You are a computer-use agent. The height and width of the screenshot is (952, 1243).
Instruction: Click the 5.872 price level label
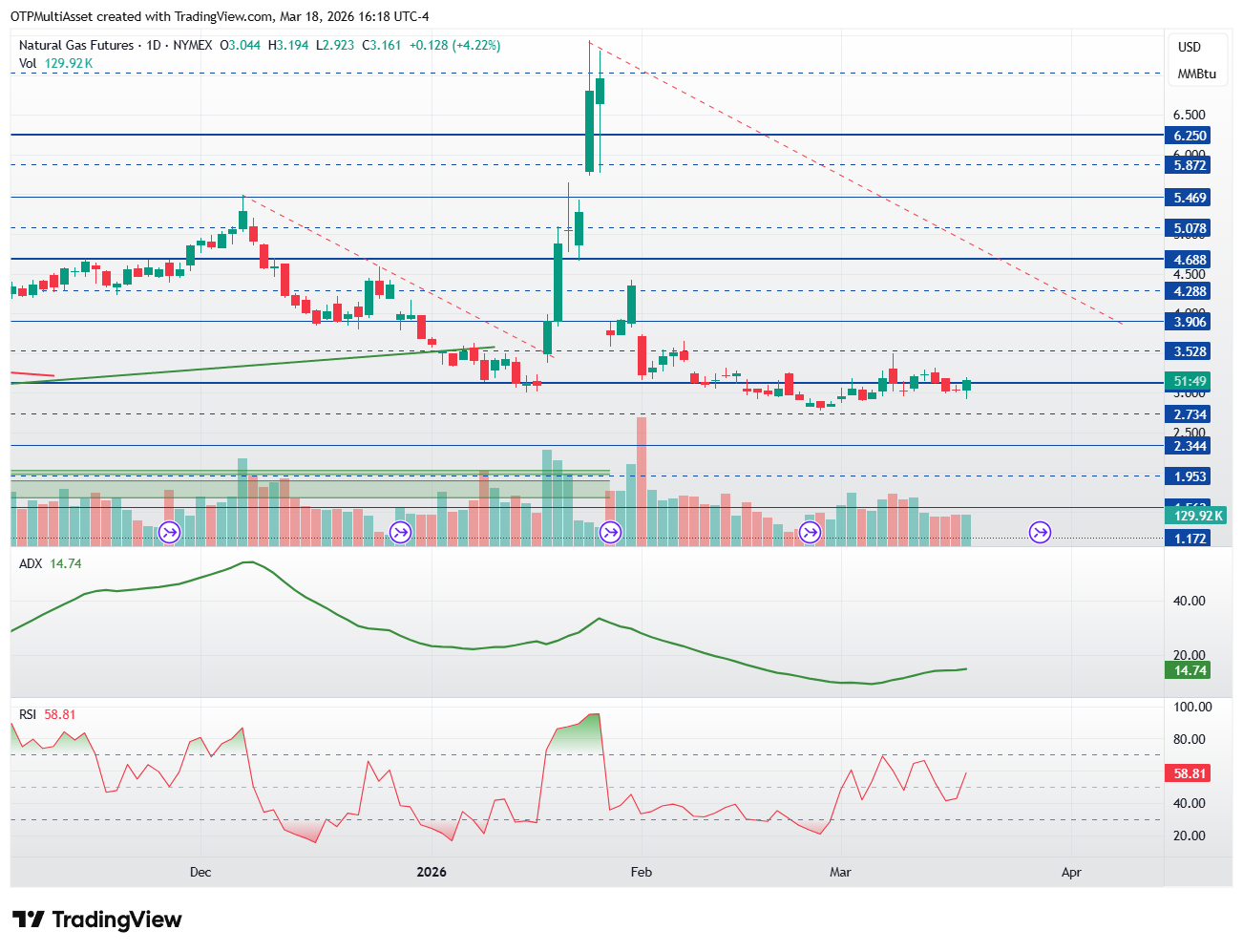coord(1190,165)
